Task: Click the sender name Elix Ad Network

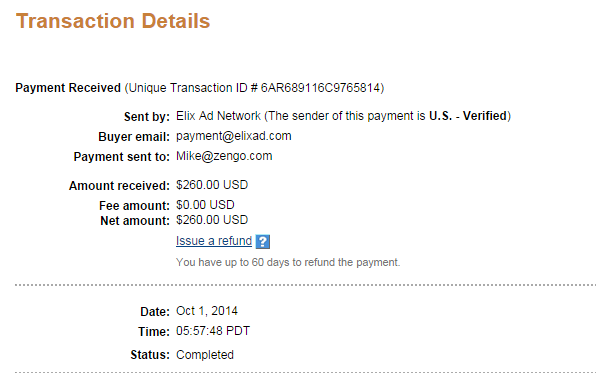Action: pos(218,116)
